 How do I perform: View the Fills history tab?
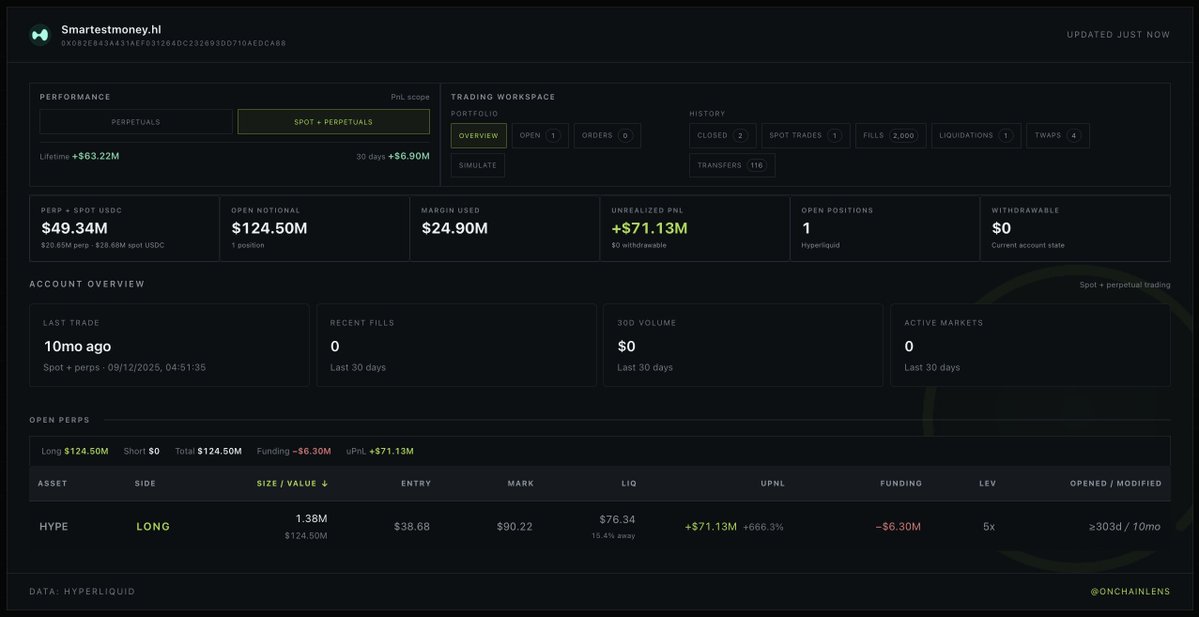(x=891, y=135)
